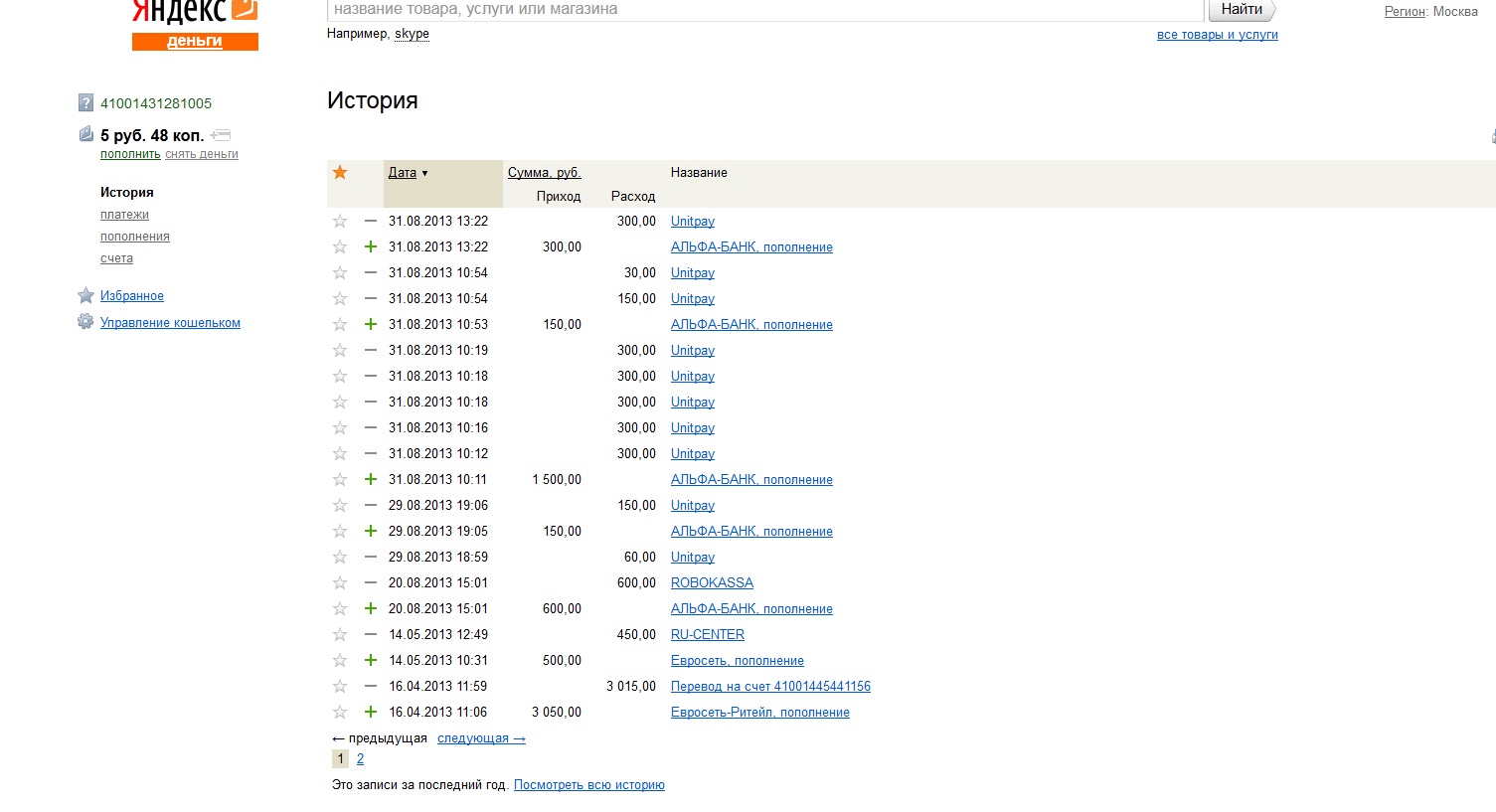Click the Избранное star icon in sidebar
This screenshot has width=1496, height=812.
tap(85, 295)
